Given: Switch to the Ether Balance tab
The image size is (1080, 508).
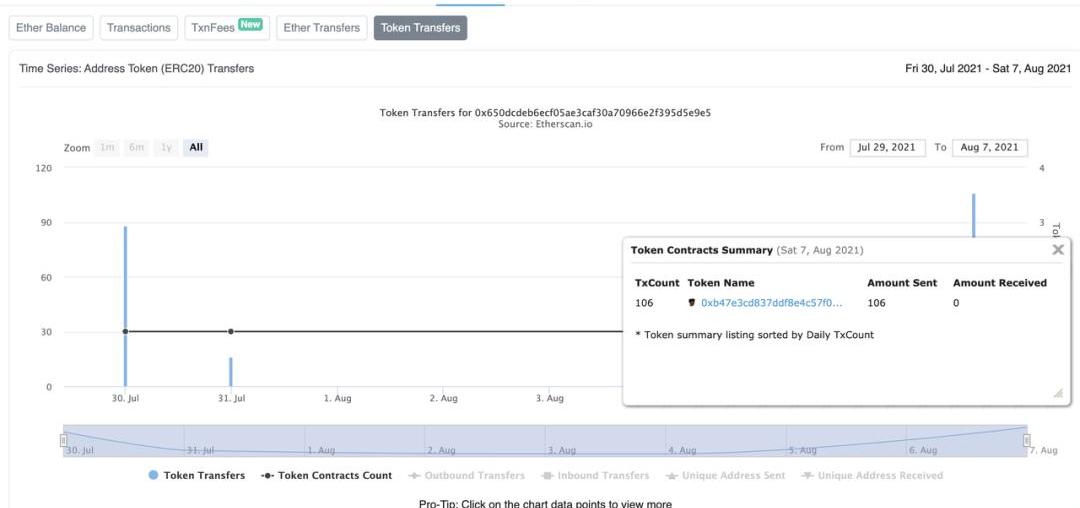Looking at the screenshot, I should point(51,28).
